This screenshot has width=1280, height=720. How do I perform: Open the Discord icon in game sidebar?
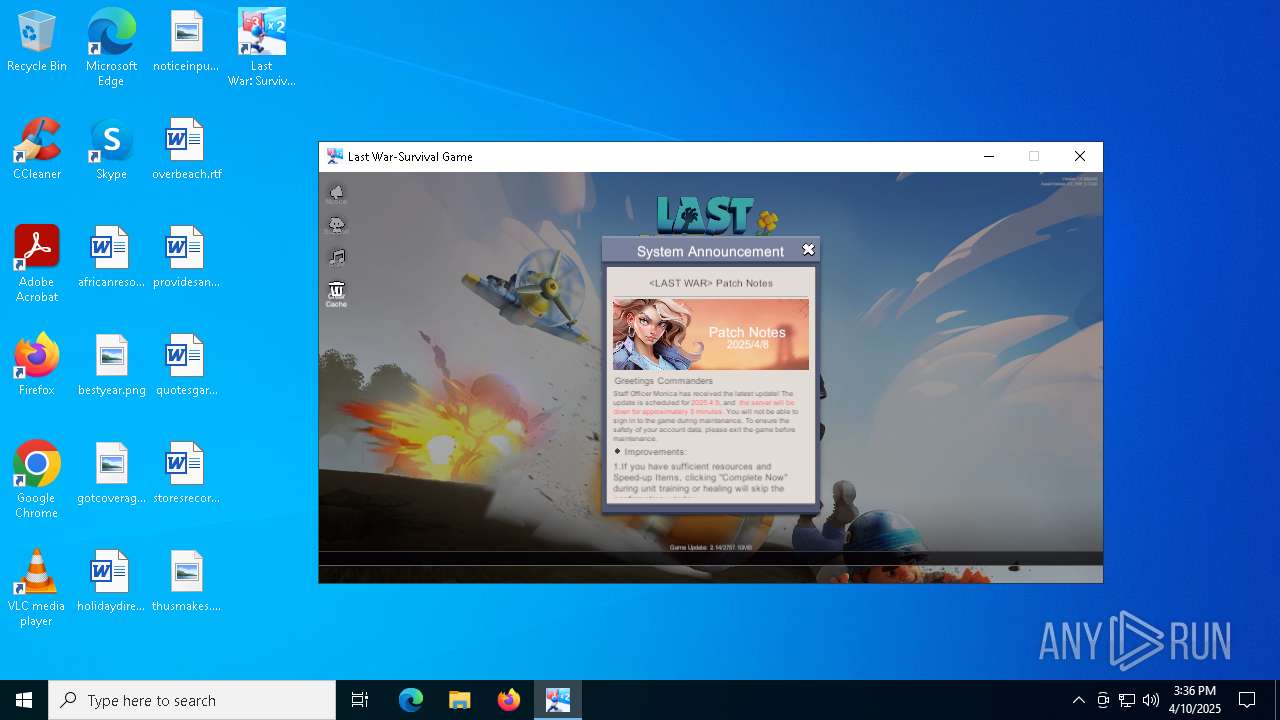[337, 225]
